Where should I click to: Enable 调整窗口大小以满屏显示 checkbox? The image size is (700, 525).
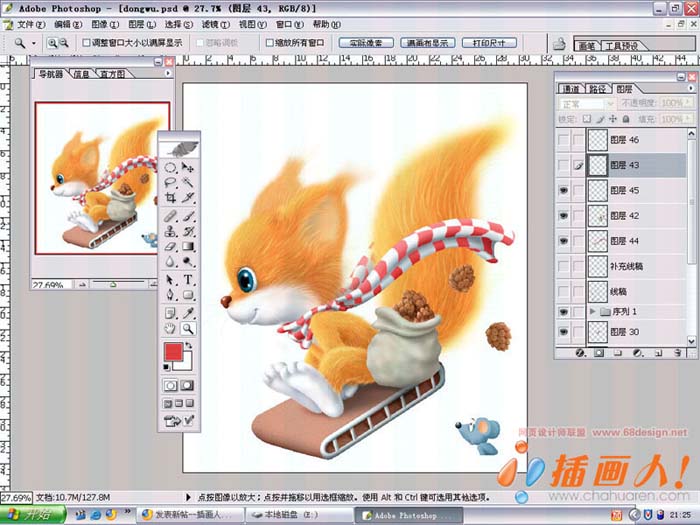87,43
